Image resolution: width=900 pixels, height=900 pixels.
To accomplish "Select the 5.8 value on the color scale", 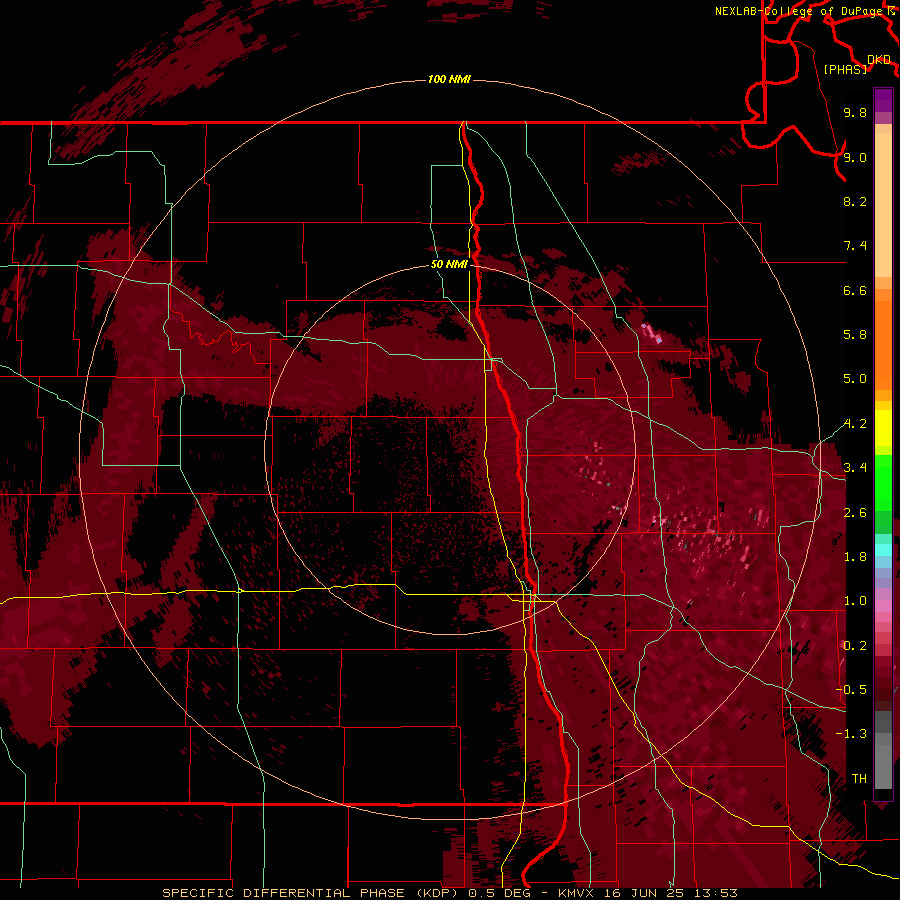I will coord(855,334).
